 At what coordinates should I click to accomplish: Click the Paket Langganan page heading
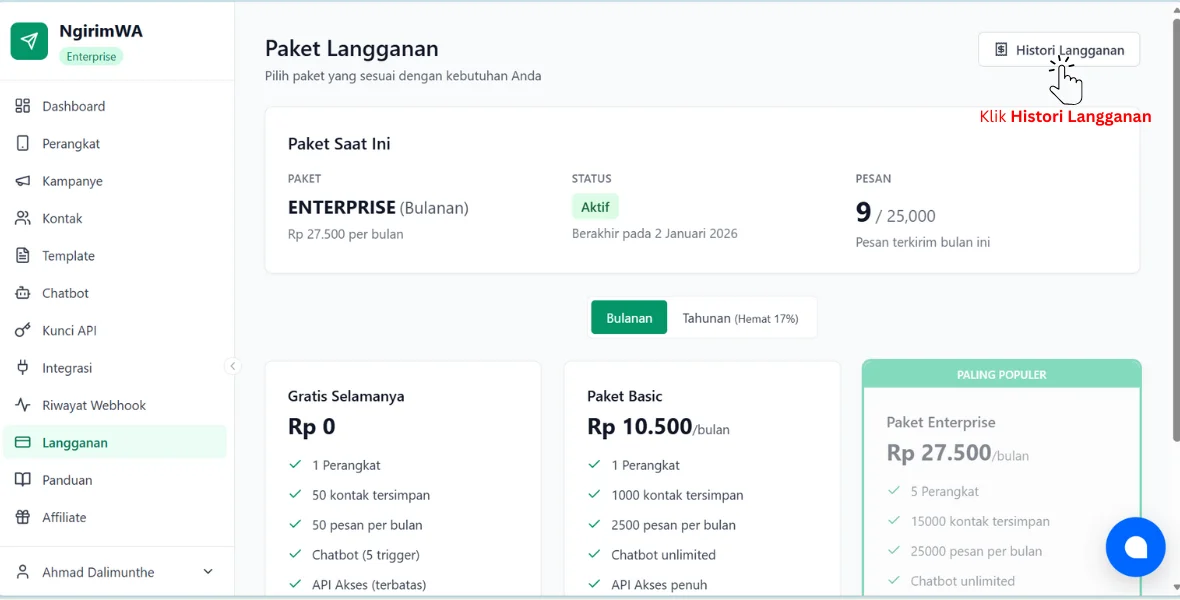click(x=351, y=49)
